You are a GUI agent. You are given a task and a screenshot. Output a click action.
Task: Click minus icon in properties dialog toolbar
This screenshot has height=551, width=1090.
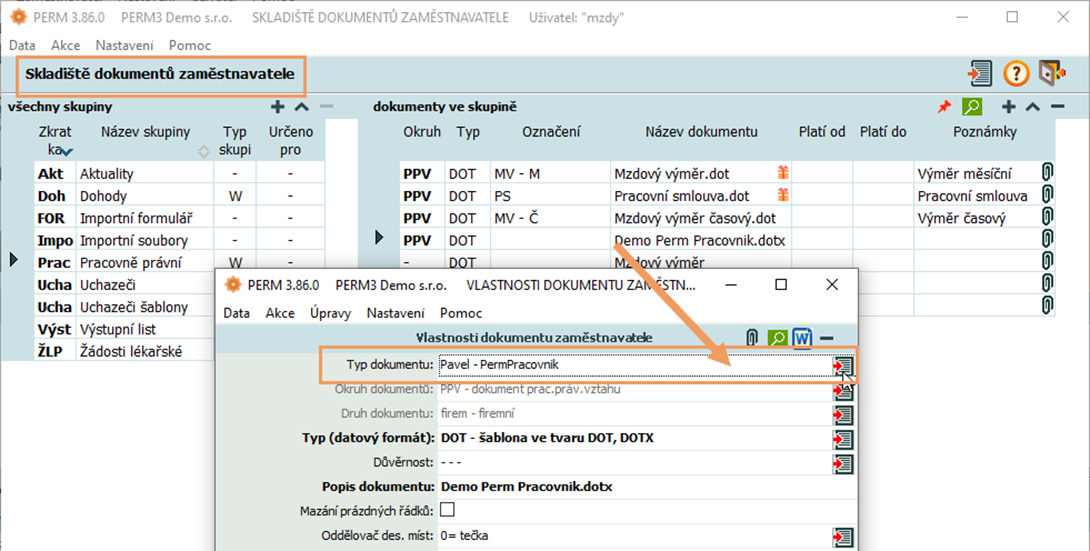pos(827,338)
